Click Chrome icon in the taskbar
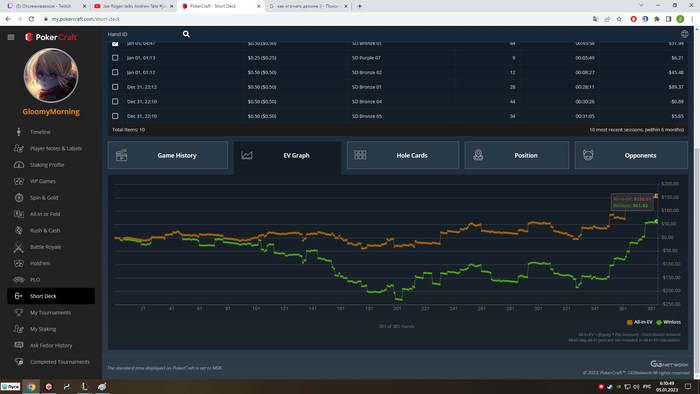 31,387
